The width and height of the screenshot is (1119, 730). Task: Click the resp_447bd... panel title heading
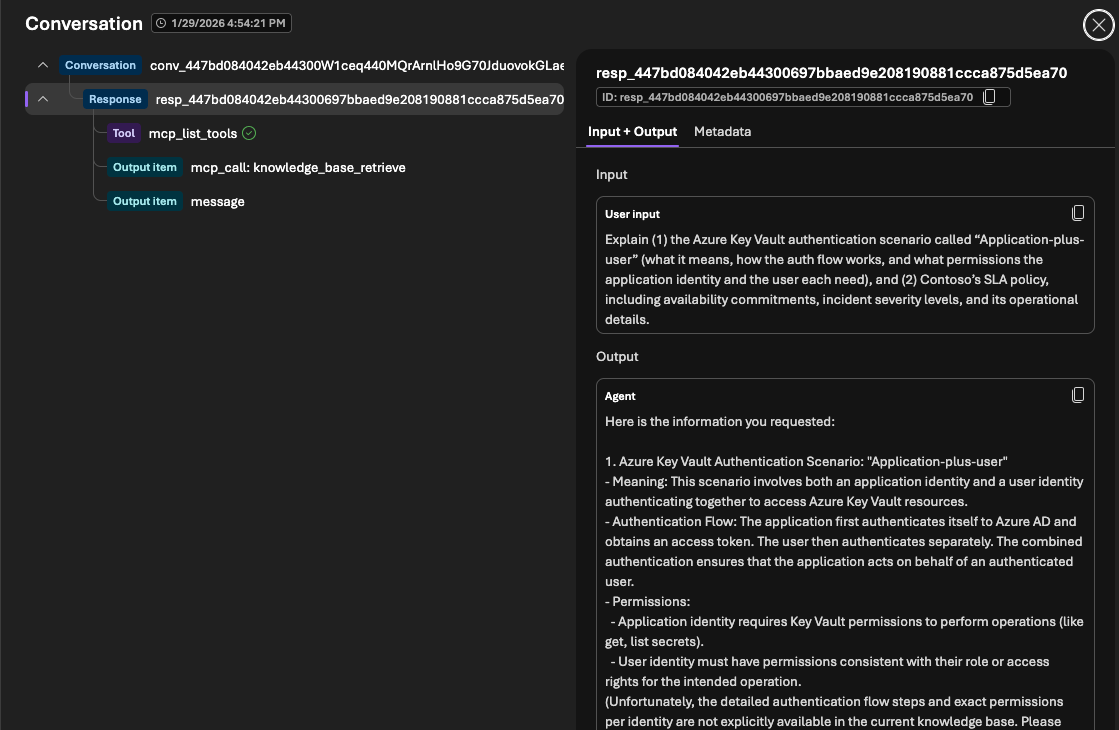click(x=831, y=73)
